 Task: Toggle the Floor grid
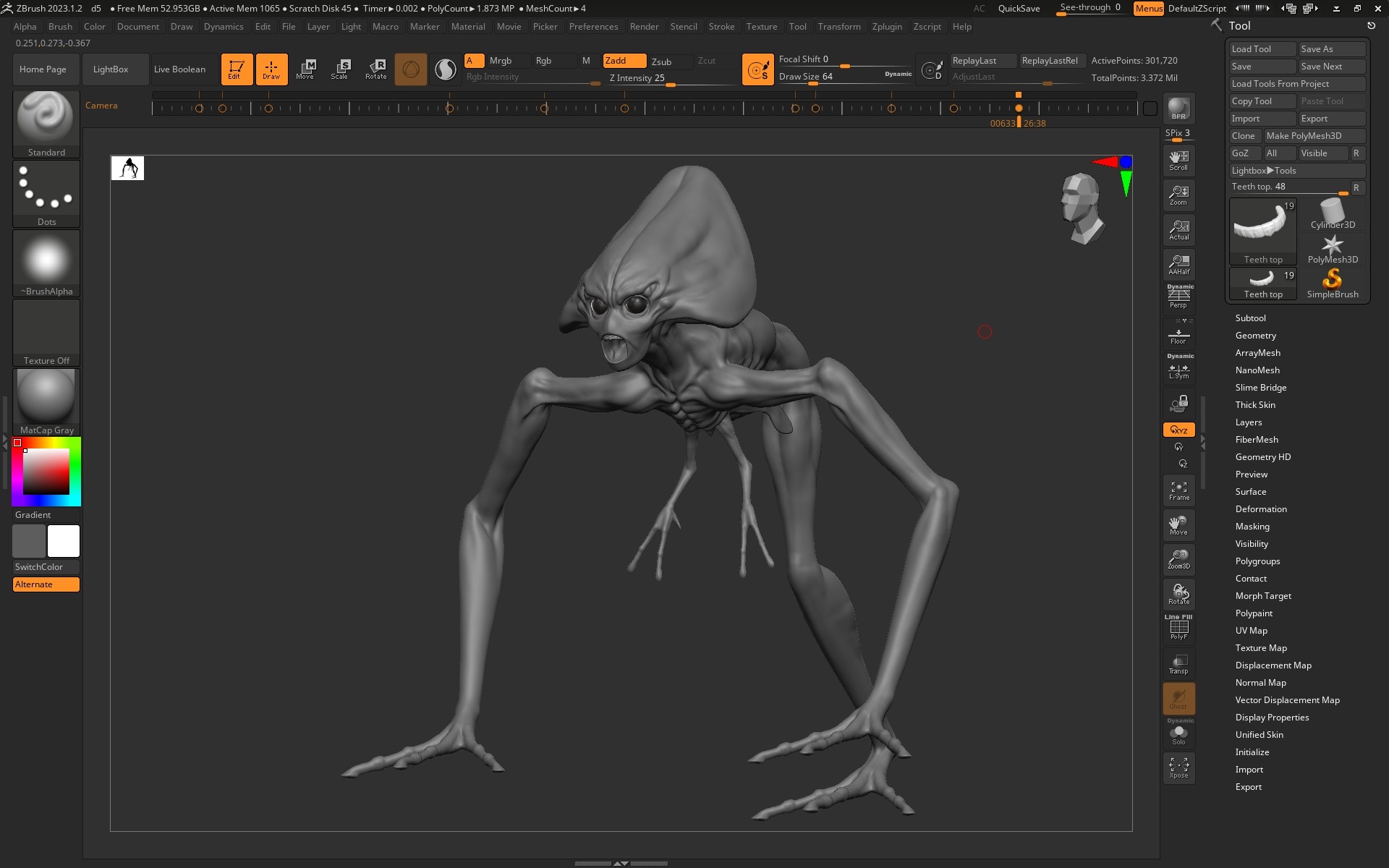(x=1178, y=334)
